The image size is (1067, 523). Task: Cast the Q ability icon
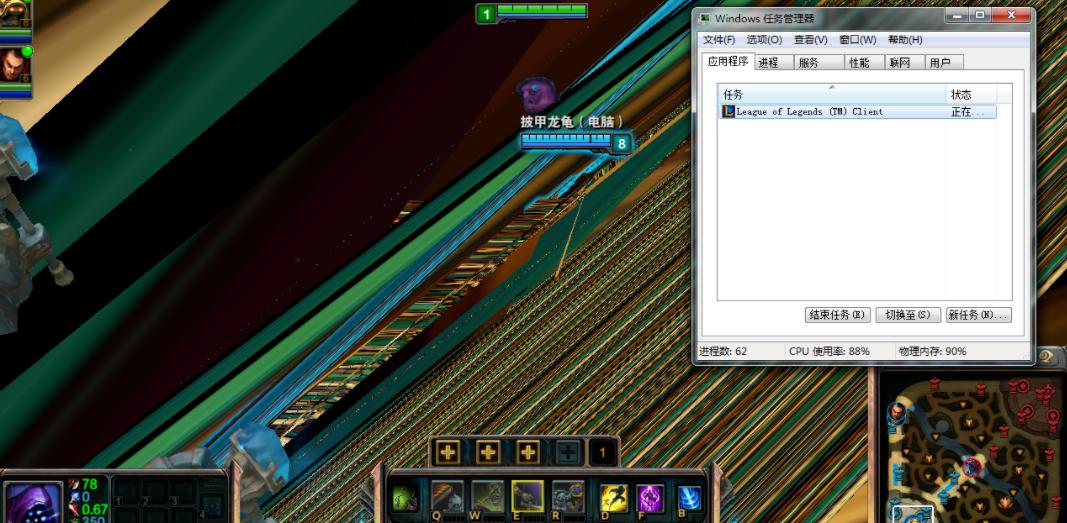click(448, 496)
